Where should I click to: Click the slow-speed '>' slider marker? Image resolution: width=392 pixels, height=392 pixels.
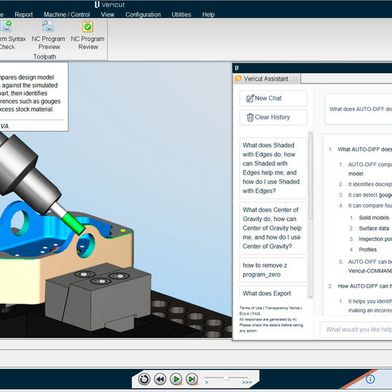click(207, 382)
